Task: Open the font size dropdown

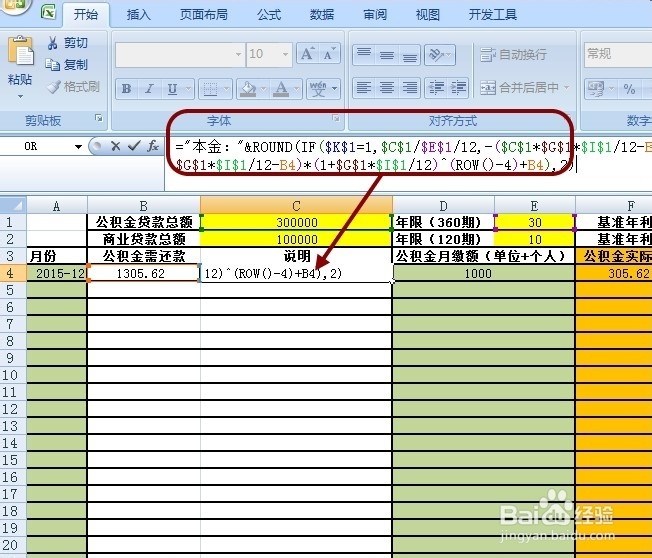Action: [x=285, y=54]
